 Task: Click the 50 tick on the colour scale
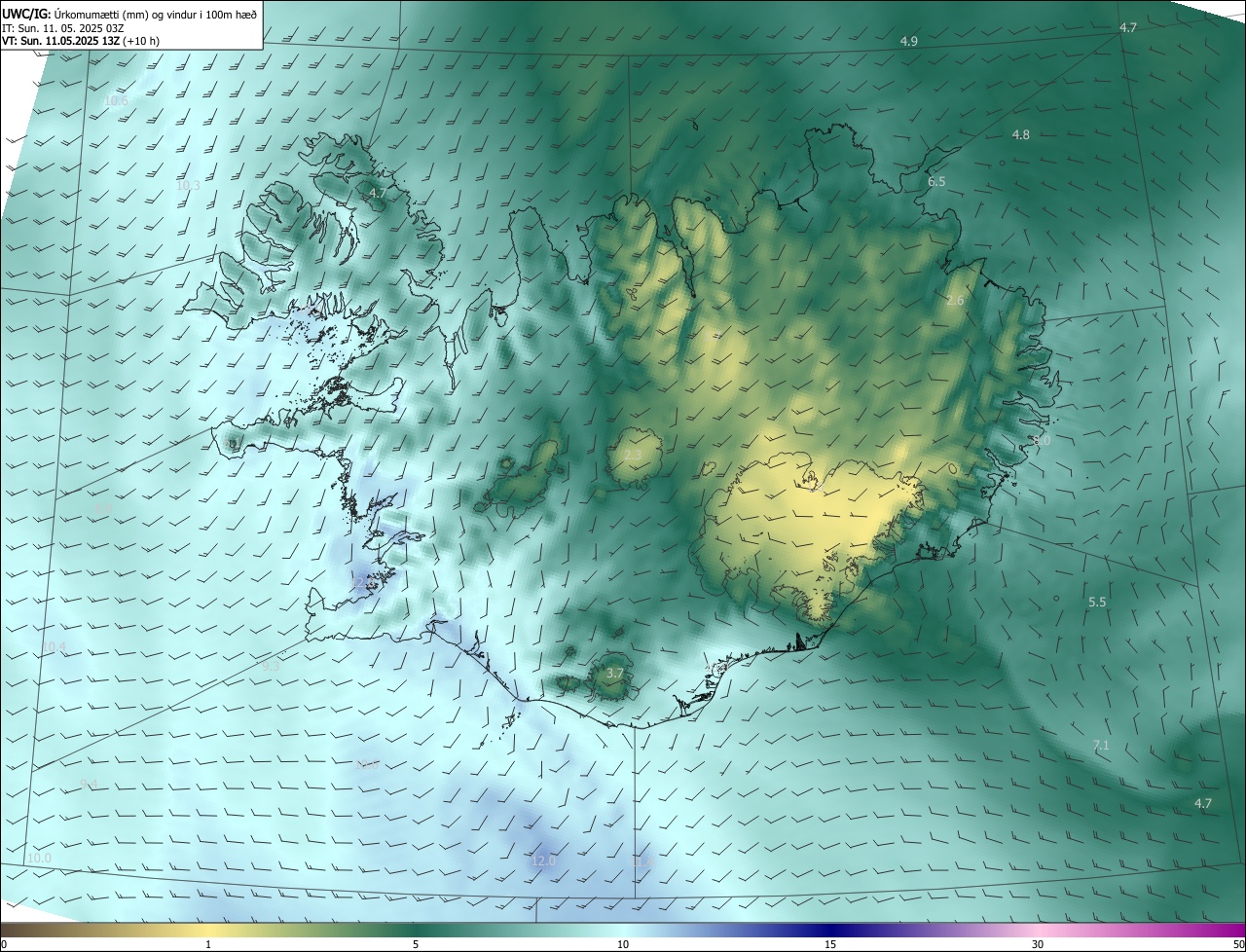click(x=1238, y=944)
